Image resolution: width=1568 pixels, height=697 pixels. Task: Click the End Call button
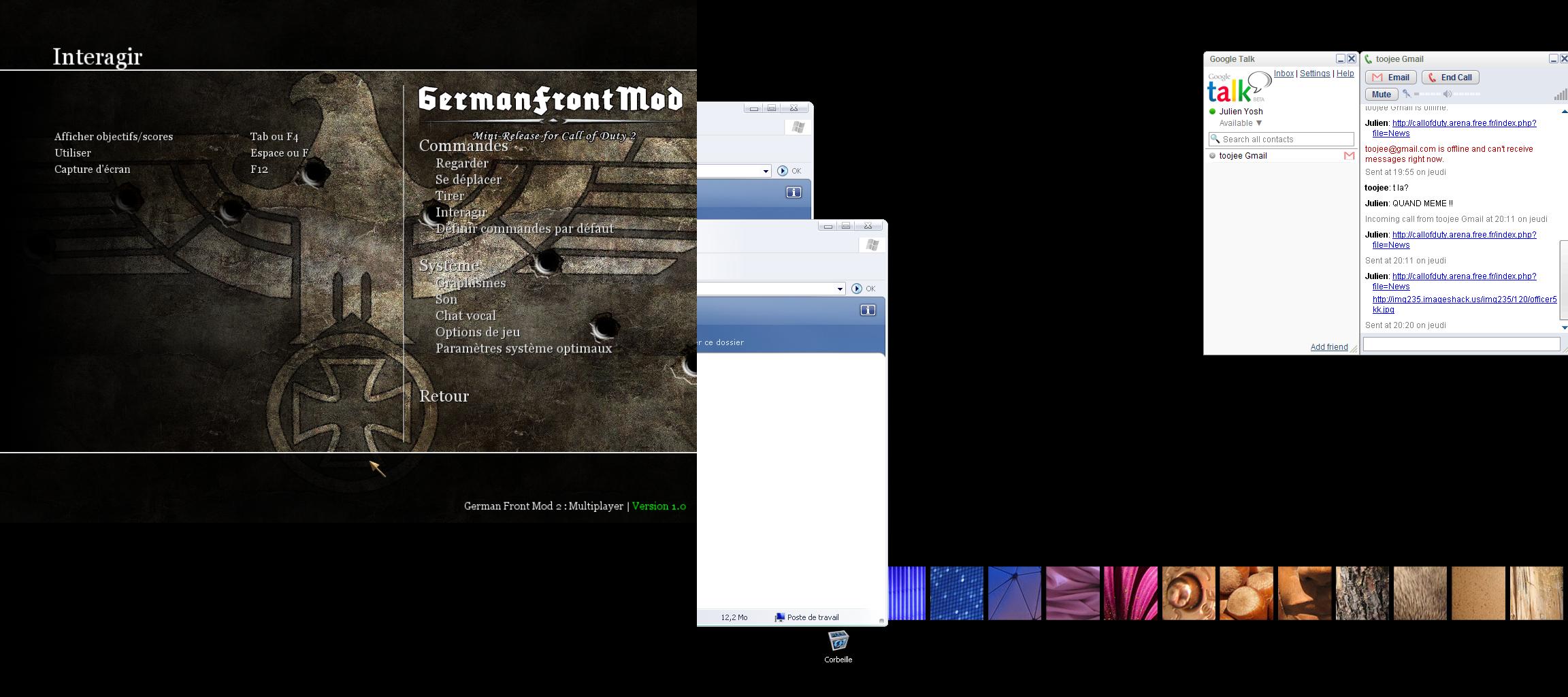(1450, 78)
